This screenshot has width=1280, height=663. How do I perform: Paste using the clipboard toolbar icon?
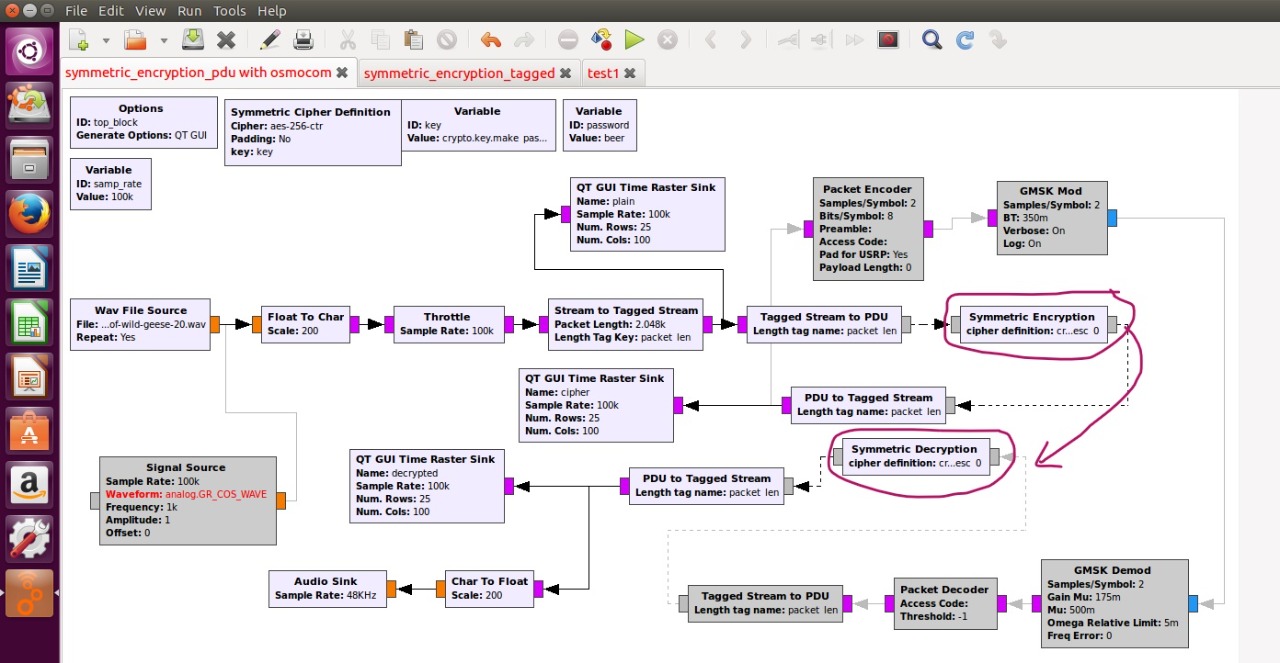point(413,40)
